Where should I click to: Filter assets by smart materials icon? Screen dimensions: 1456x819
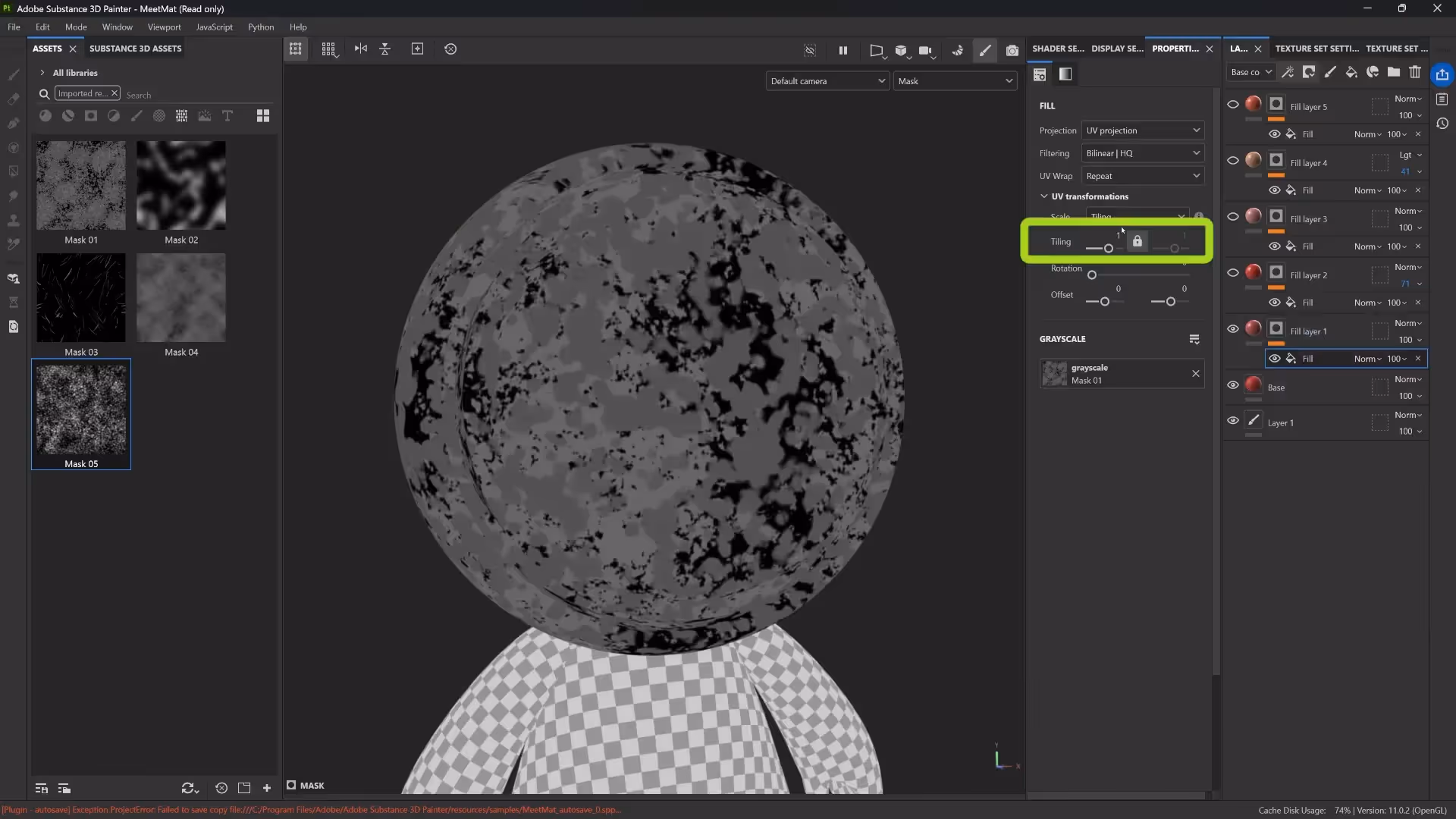click(x=68, y=116)
